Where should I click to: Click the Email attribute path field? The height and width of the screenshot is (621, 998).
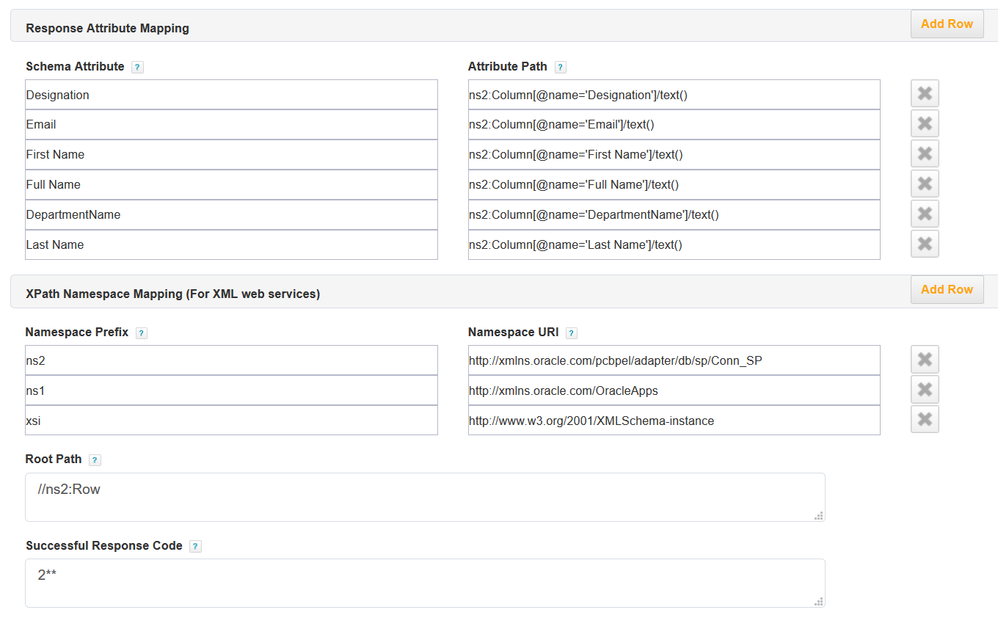[673, 125]
